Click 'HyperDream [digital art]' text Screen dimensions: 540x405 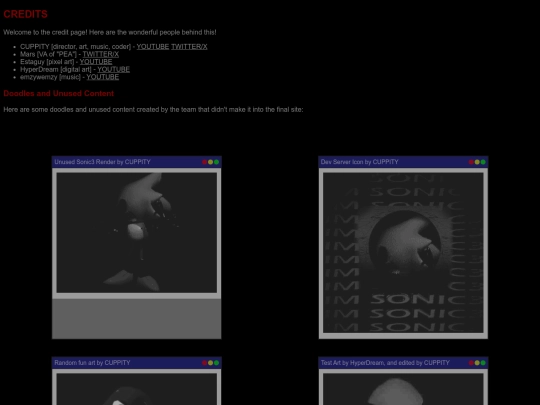(56, 69)
